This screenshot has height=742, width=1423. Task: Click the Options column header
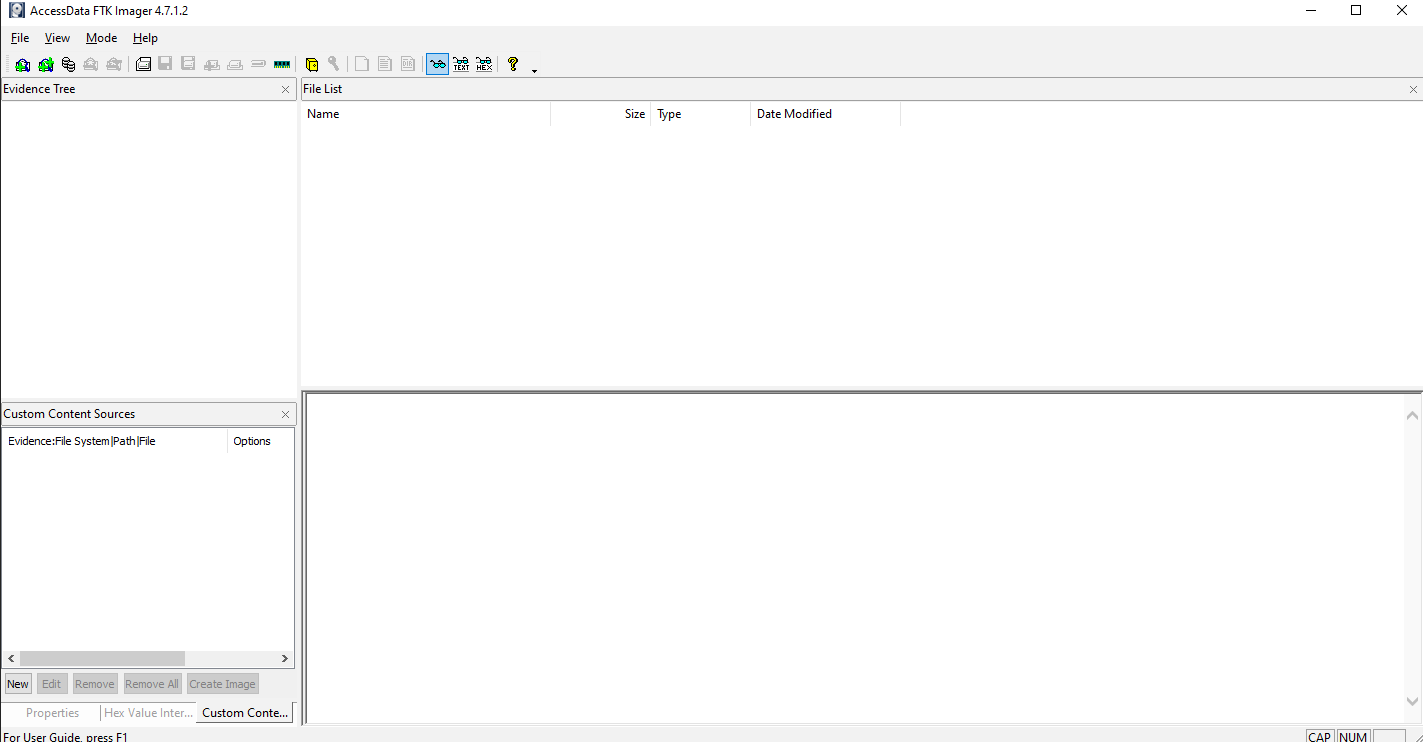[x=260, y=441]
